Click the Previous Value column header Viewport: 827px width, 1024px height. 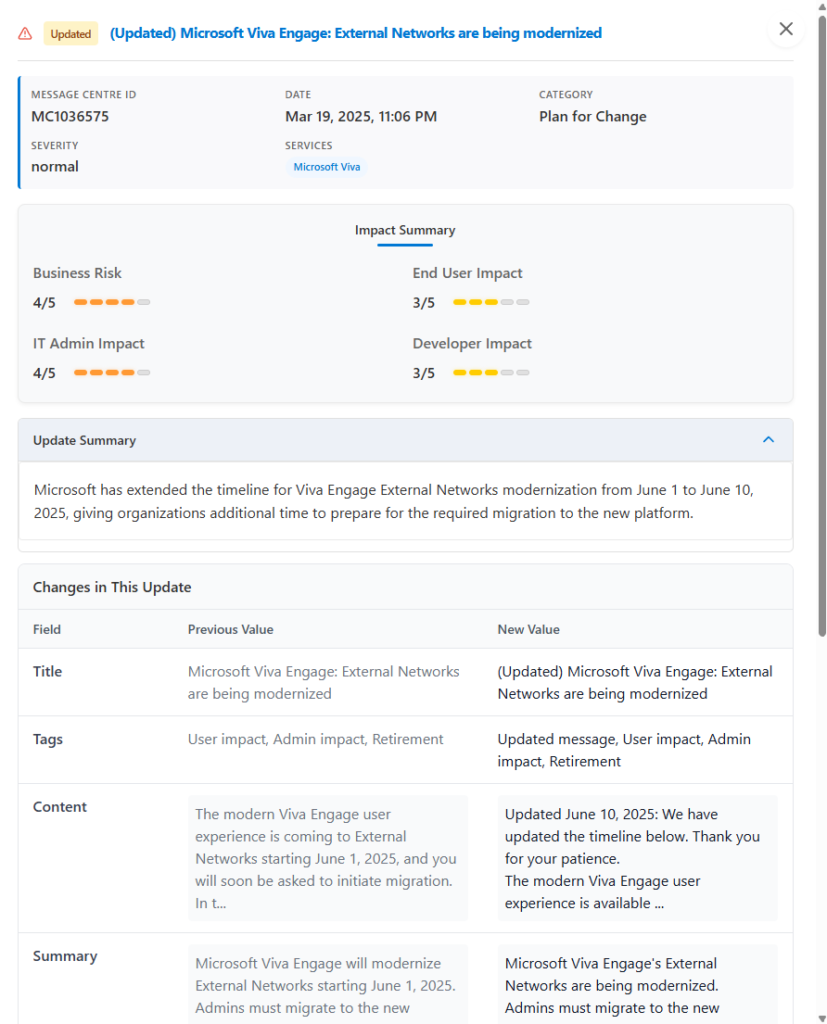(230, 629)
